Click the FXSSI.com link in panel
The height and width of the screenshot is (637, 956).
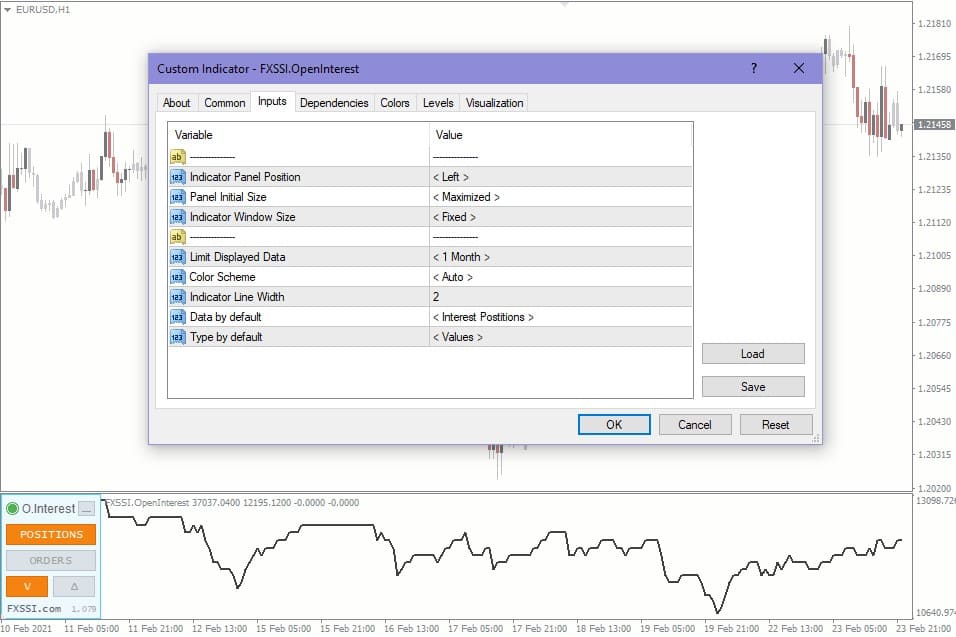tap(34, 608)
